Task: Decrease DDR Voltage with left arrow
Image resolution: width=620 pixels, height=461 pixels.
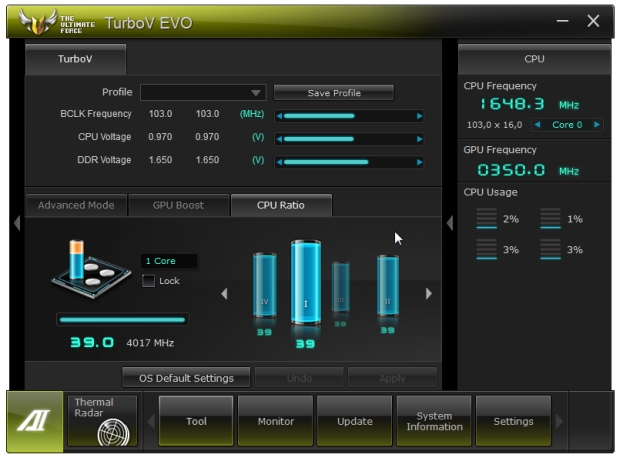Action: pyautogui.click(x=280, y=162)
